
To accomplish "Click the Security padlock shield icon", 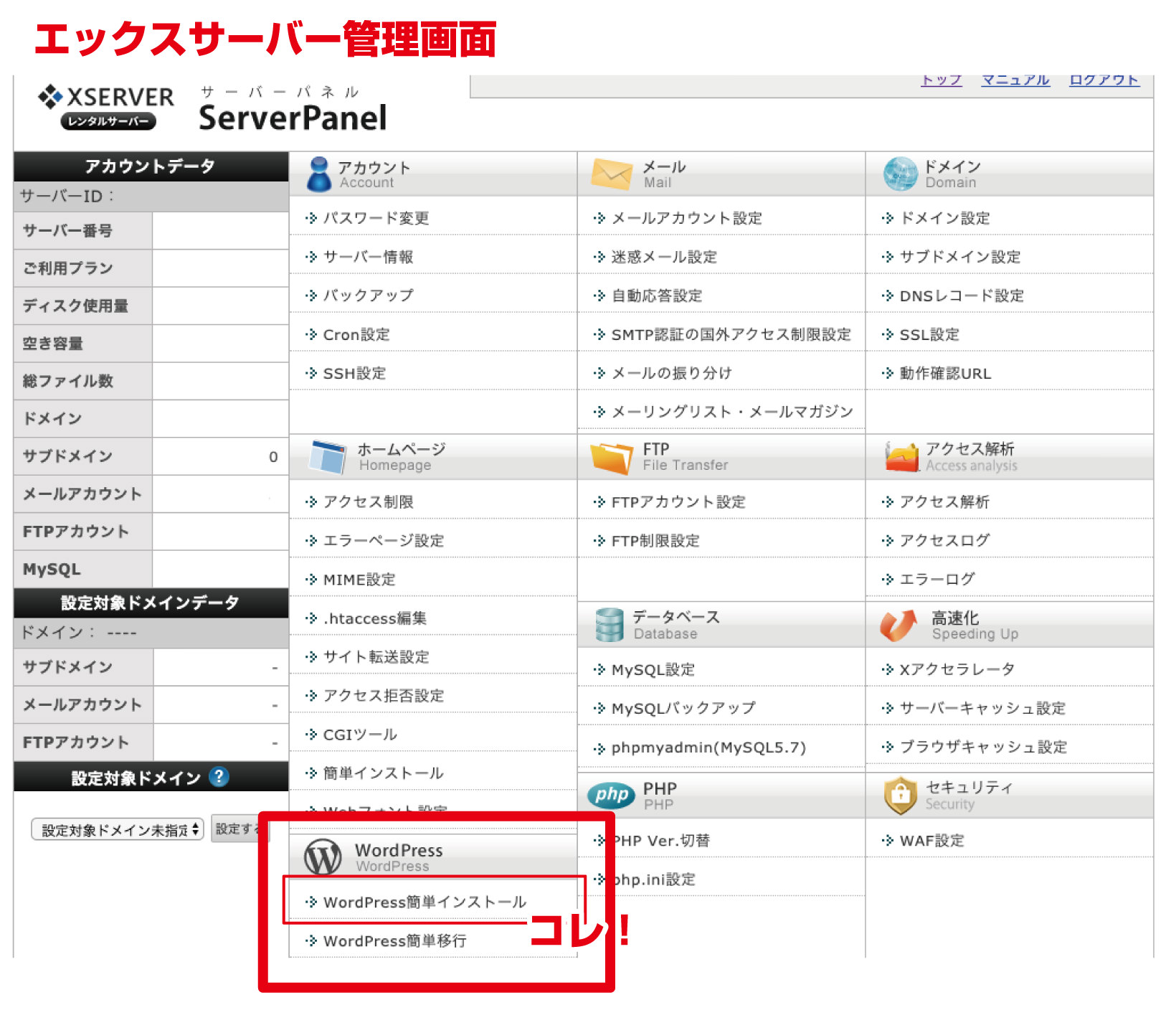I will pos(901,795).
